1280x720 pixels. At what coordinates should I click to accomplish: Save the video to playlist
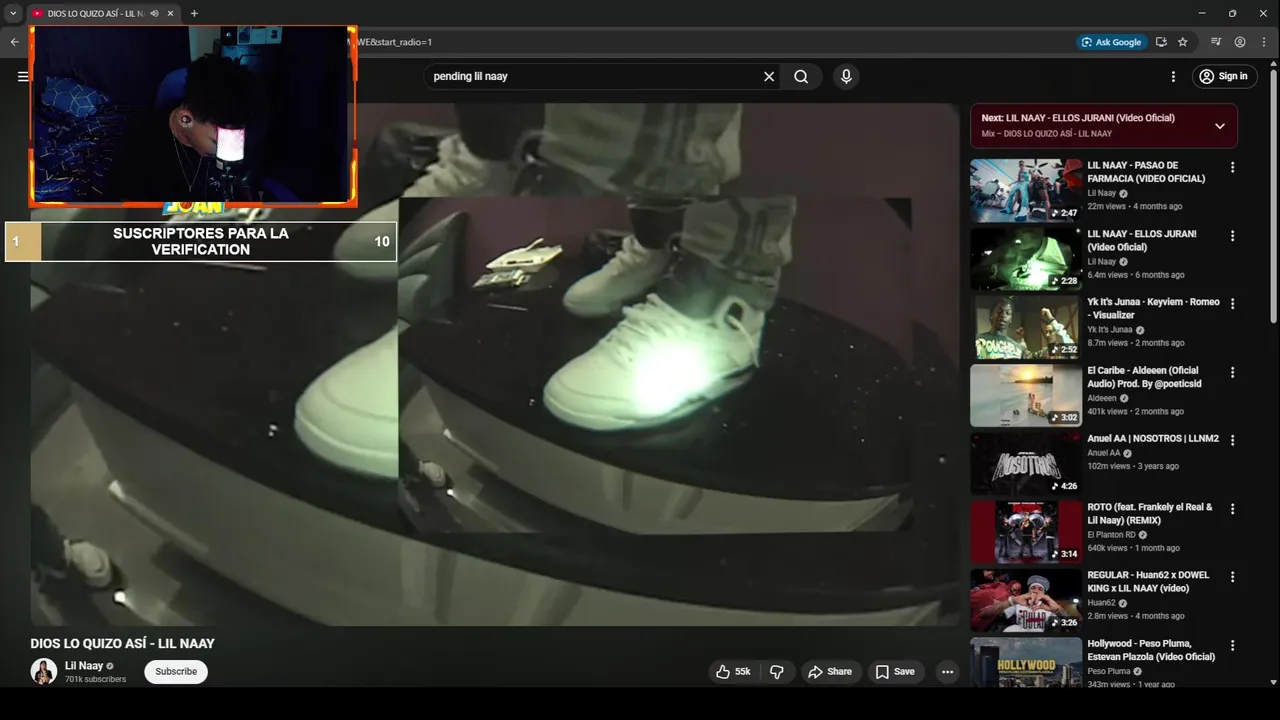pyautogui.click(x=895, y=672)
